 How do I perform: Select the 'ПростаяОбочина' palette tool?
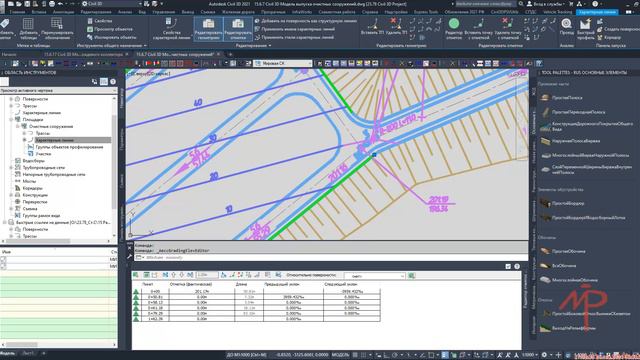point(563,251)
